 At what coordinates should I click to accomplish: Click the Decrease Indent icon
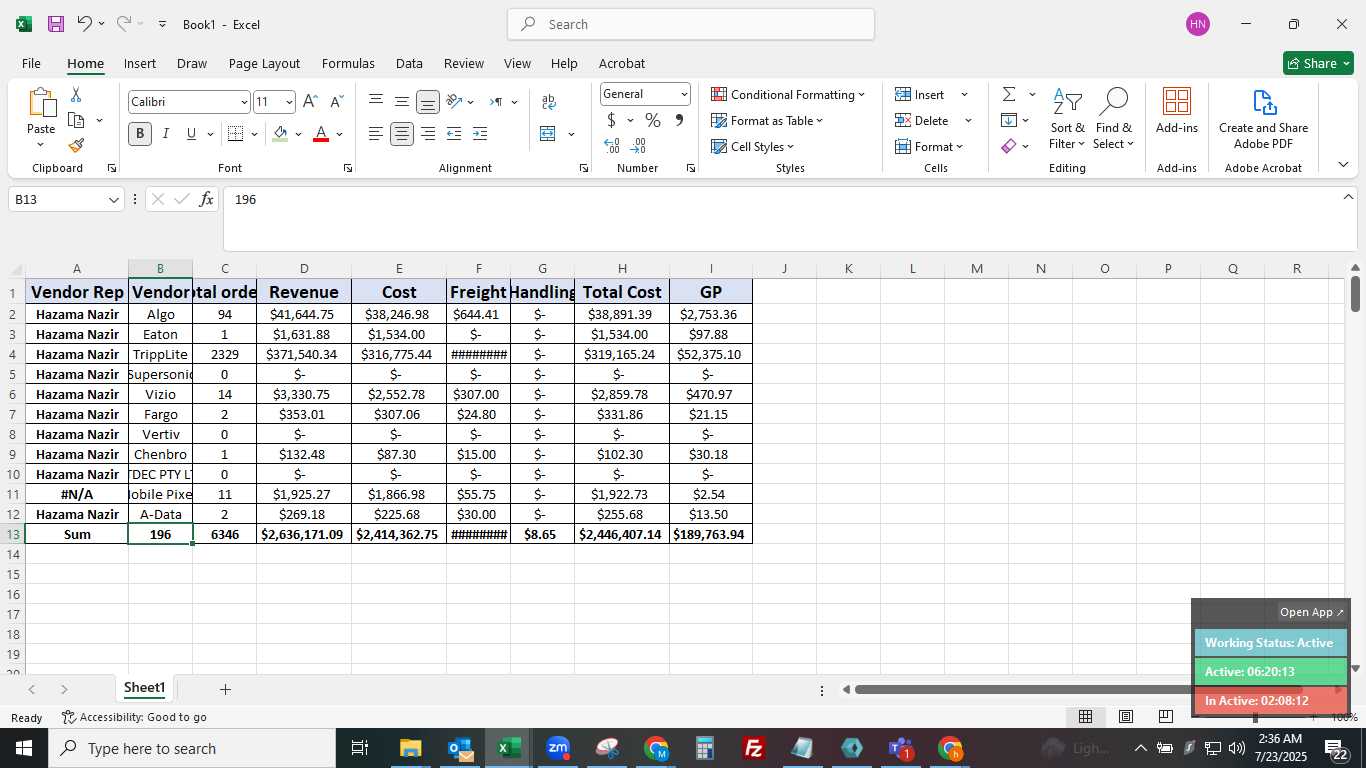[454, 133]
